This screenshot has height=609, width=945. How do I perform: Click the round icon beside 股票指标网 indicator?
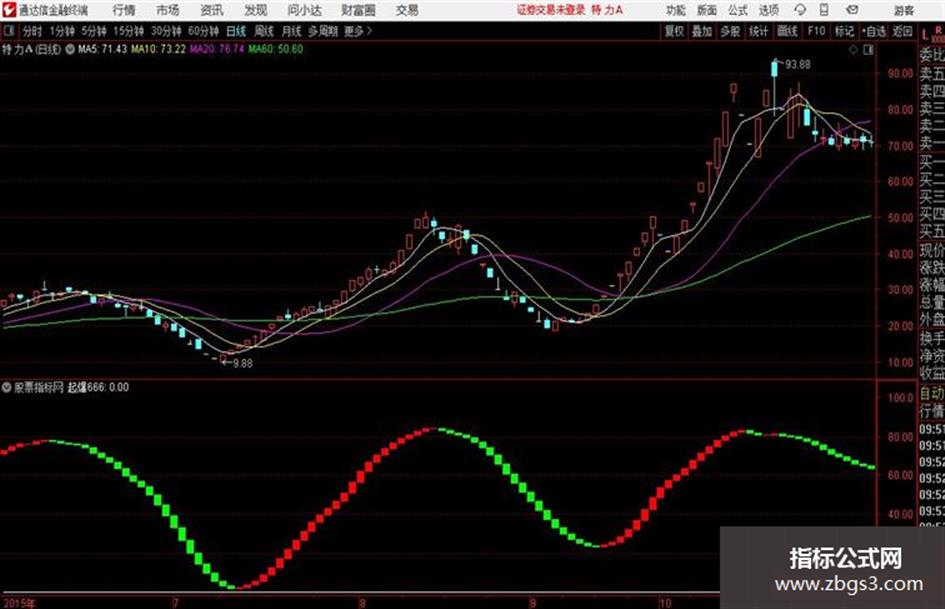pos(7,387)
